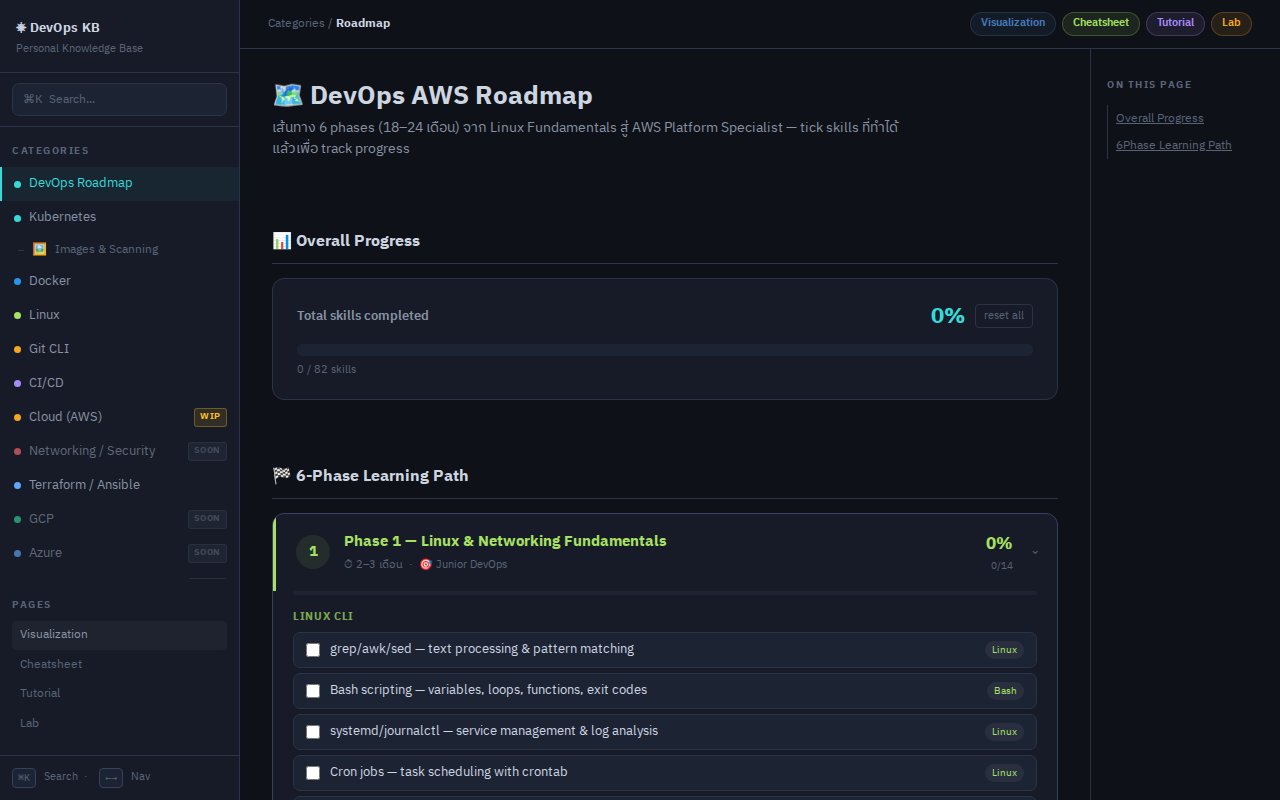Image resolution: width=1280 pixels, height=800 pixels.
Task: Click the DevOps KB logo icon
Action: coord(21,28)
